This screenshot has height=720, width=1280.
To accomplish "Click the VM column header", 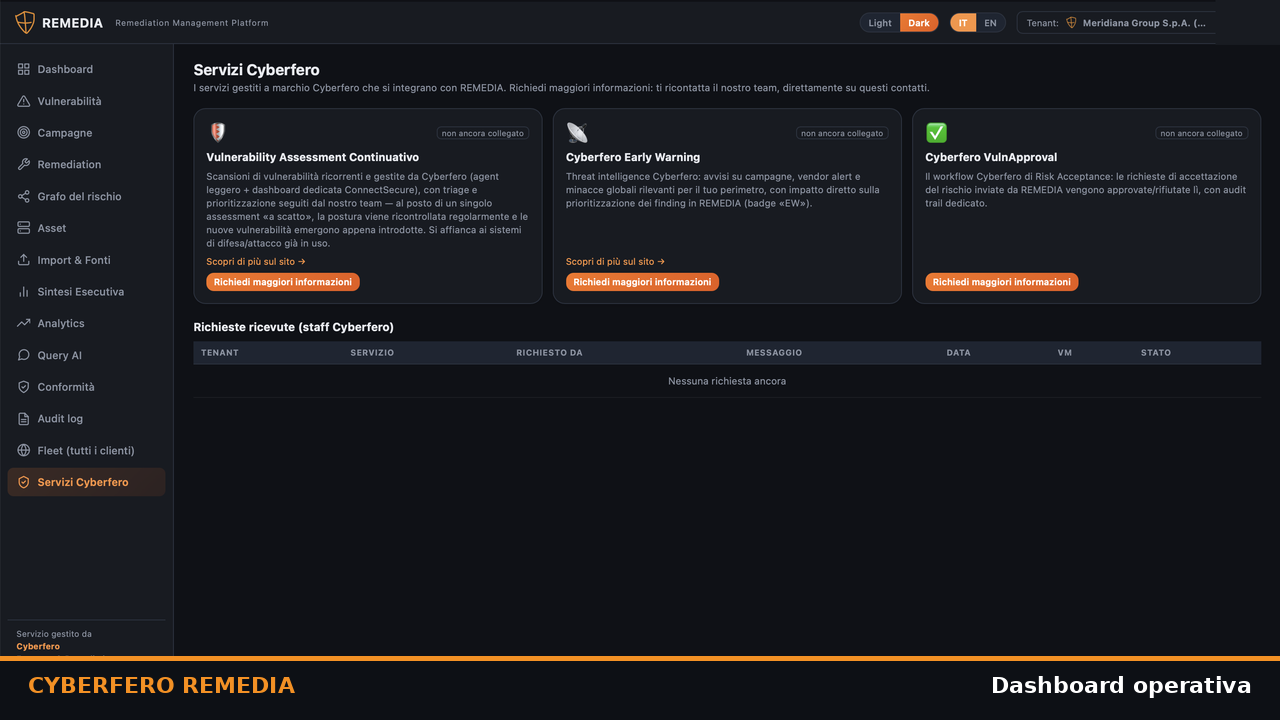I will coord(1065,353).
